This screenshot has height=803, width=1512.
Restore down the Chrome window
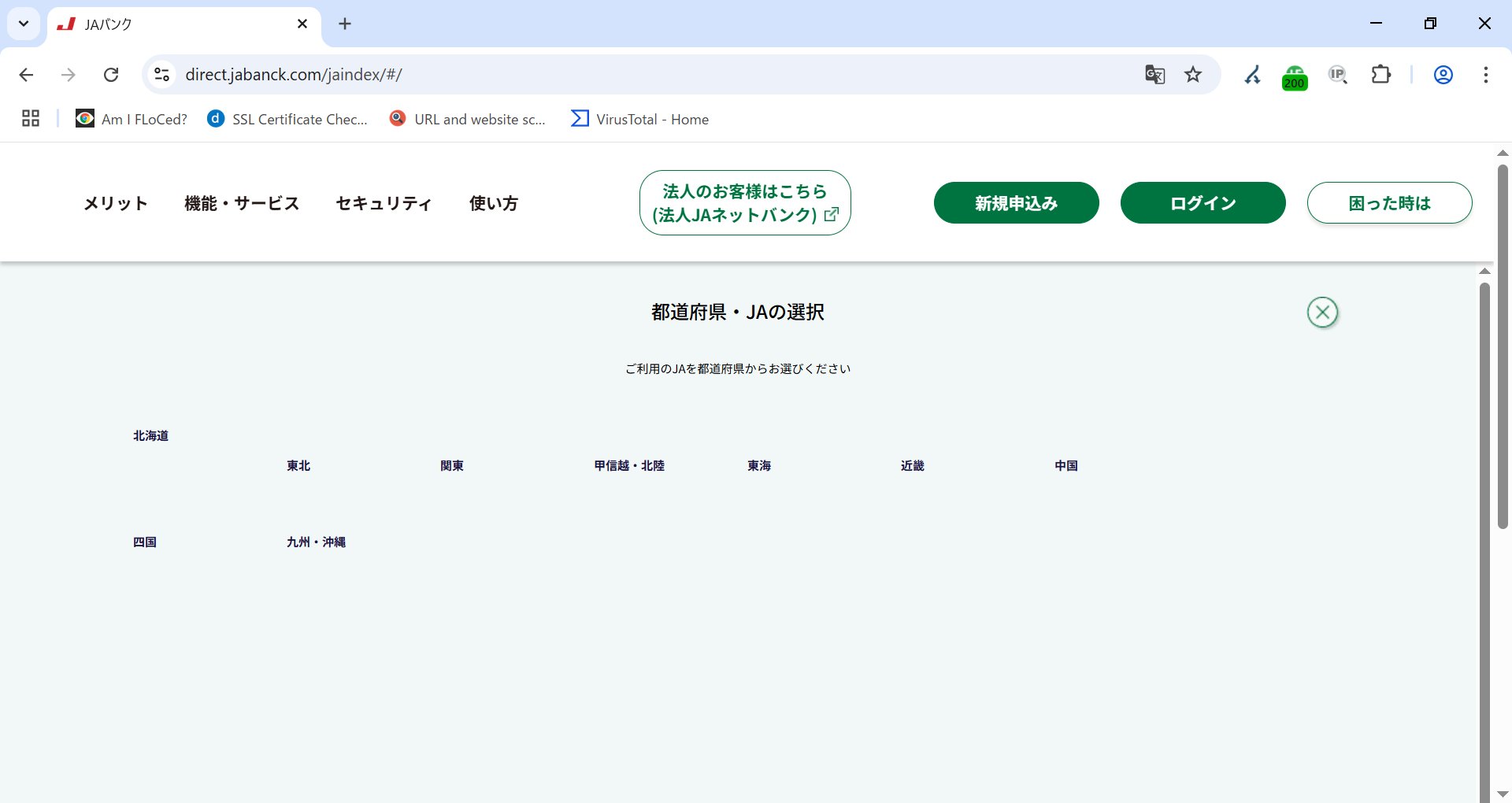click(x=1430, y=24)
